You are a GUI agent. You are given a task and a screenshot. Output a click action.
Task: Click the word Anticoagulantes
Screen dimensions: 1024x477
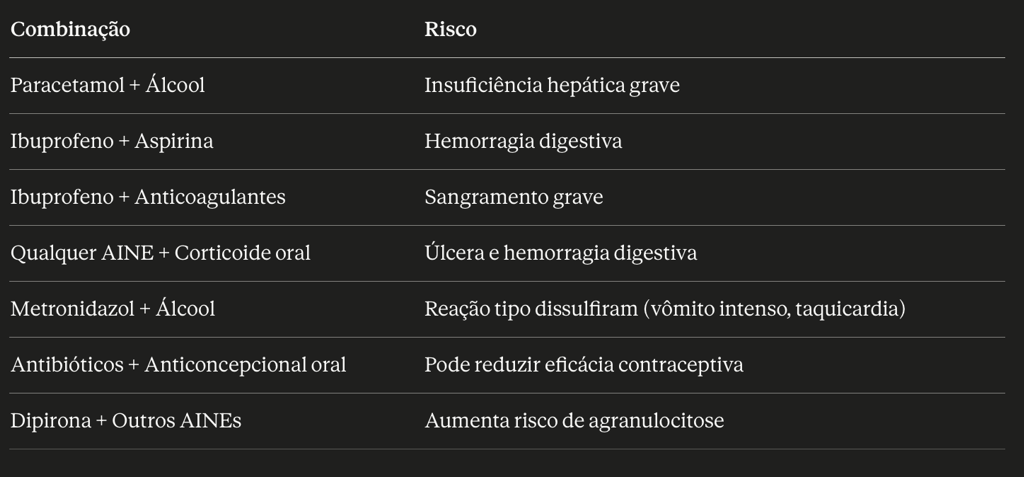click(210, 197)
